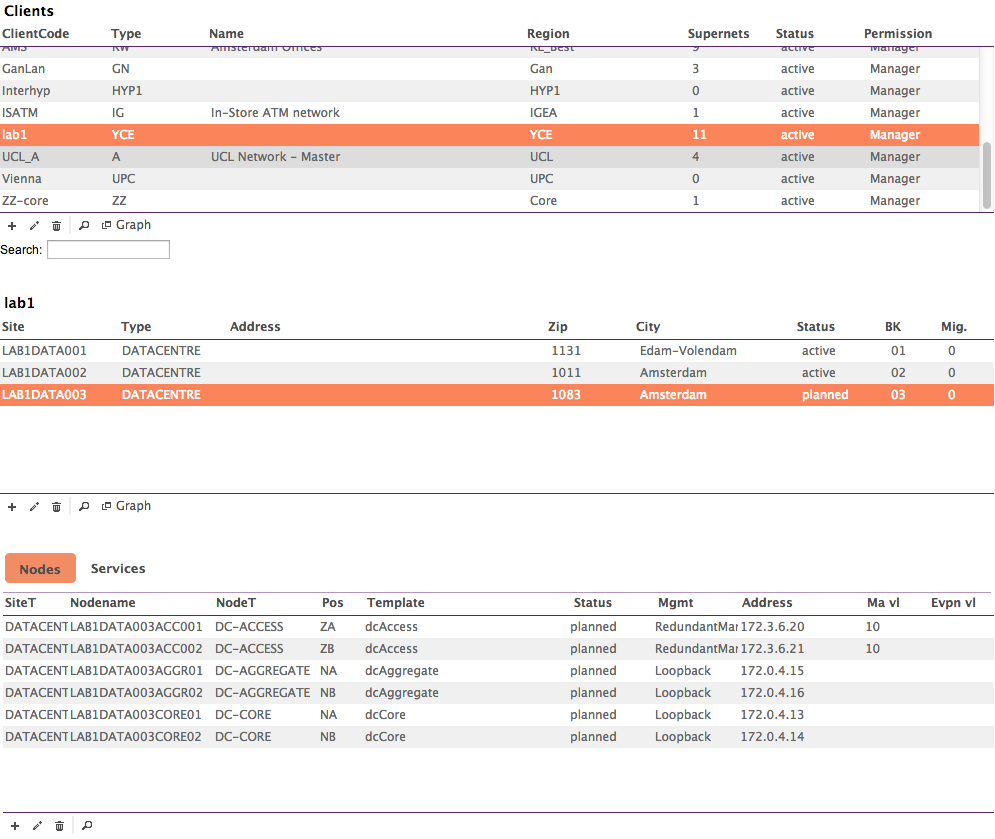This screenshot has height=839, width=995.
Task: Click the Clients table vertical scrollbar
Action: point(987,174)
